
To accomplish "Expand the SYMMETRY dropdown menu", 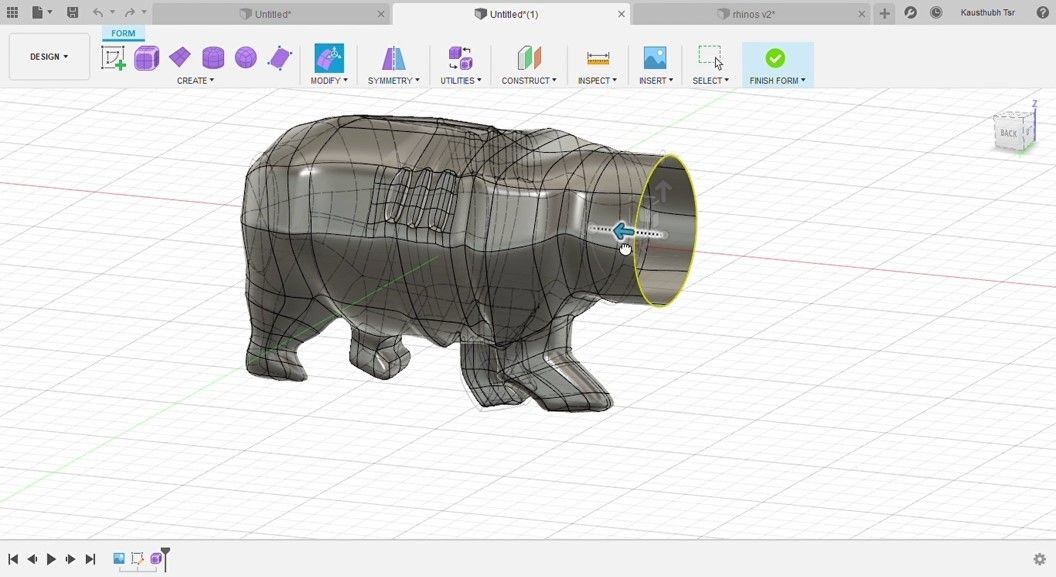I will pos(393,80).
